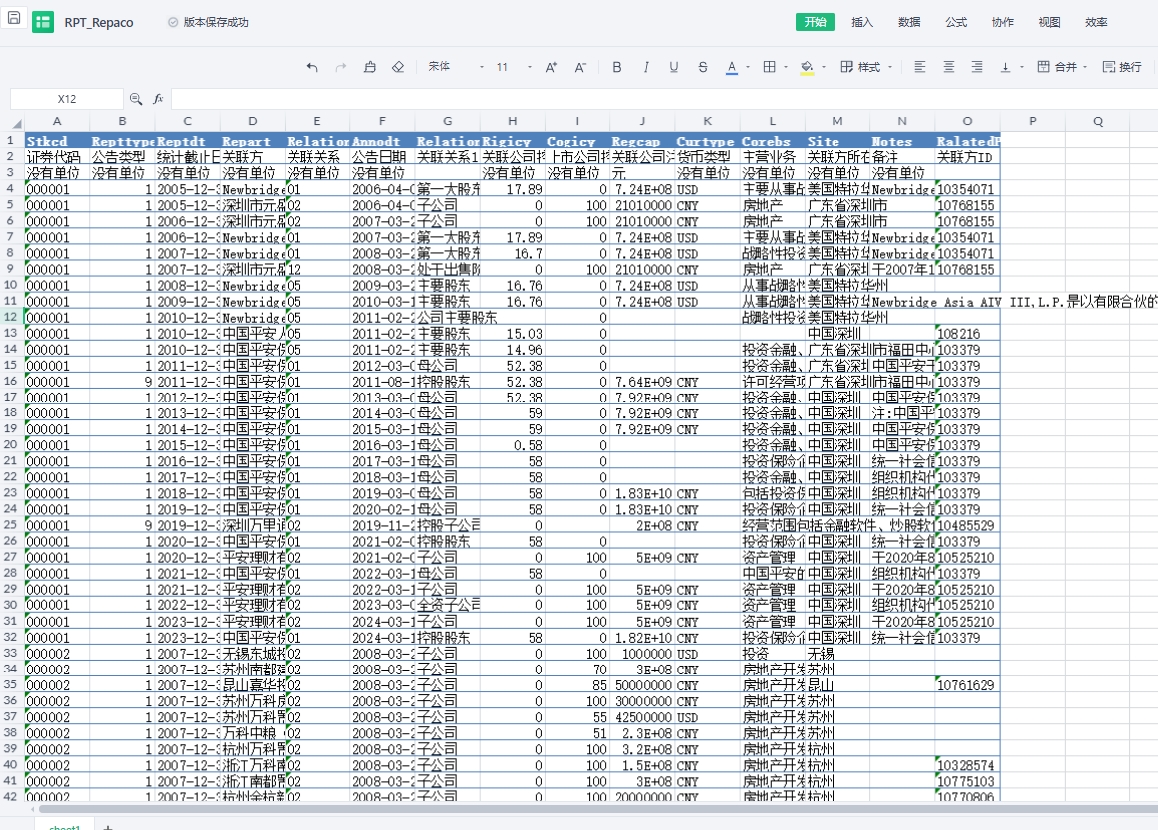
Task: Expand the vertical alignment dropdown arrow
Action: 1021,67
